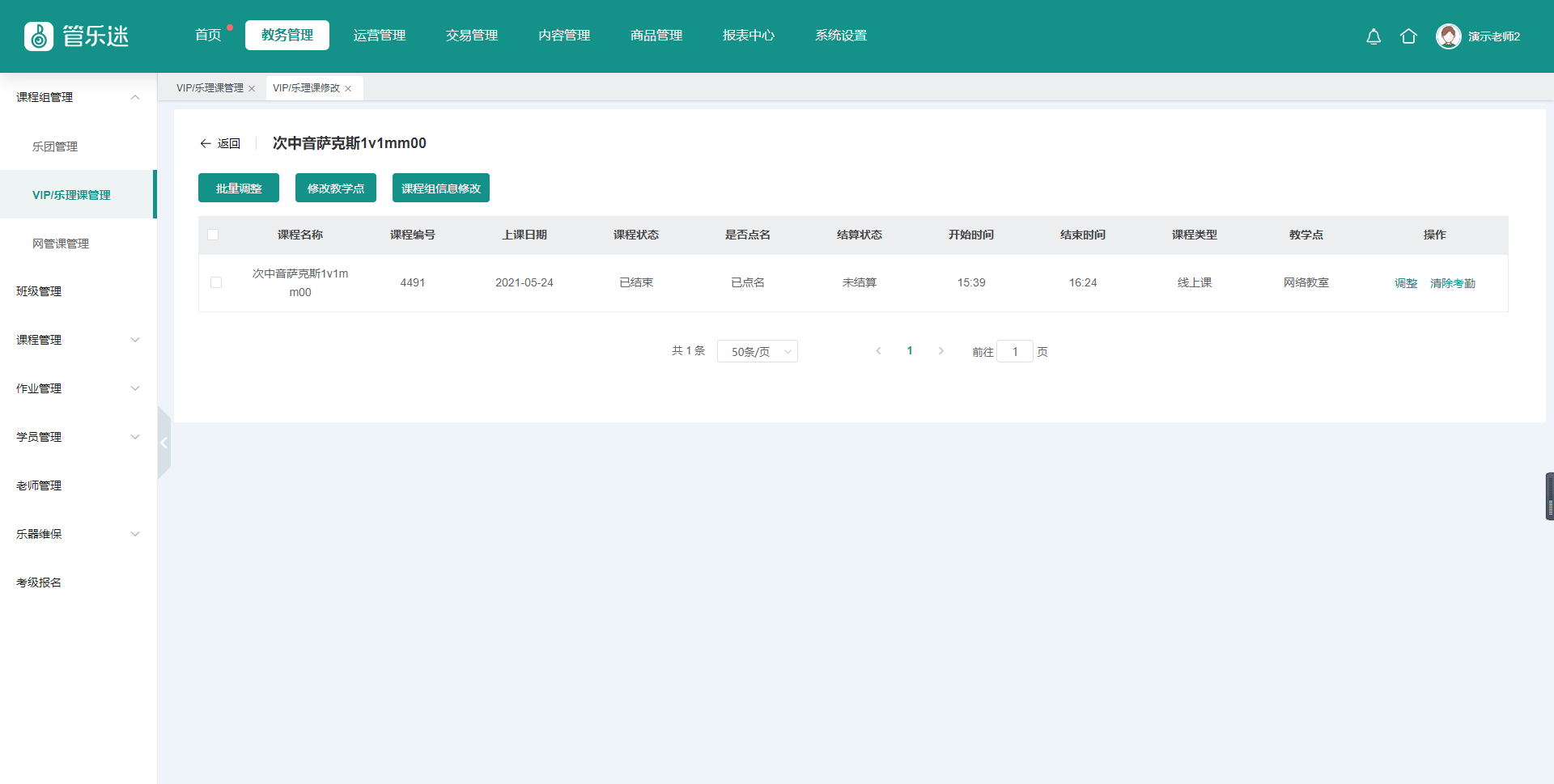Close the VIP/乐理课管理 tab
1554x784 pixels.
[252, 89]
